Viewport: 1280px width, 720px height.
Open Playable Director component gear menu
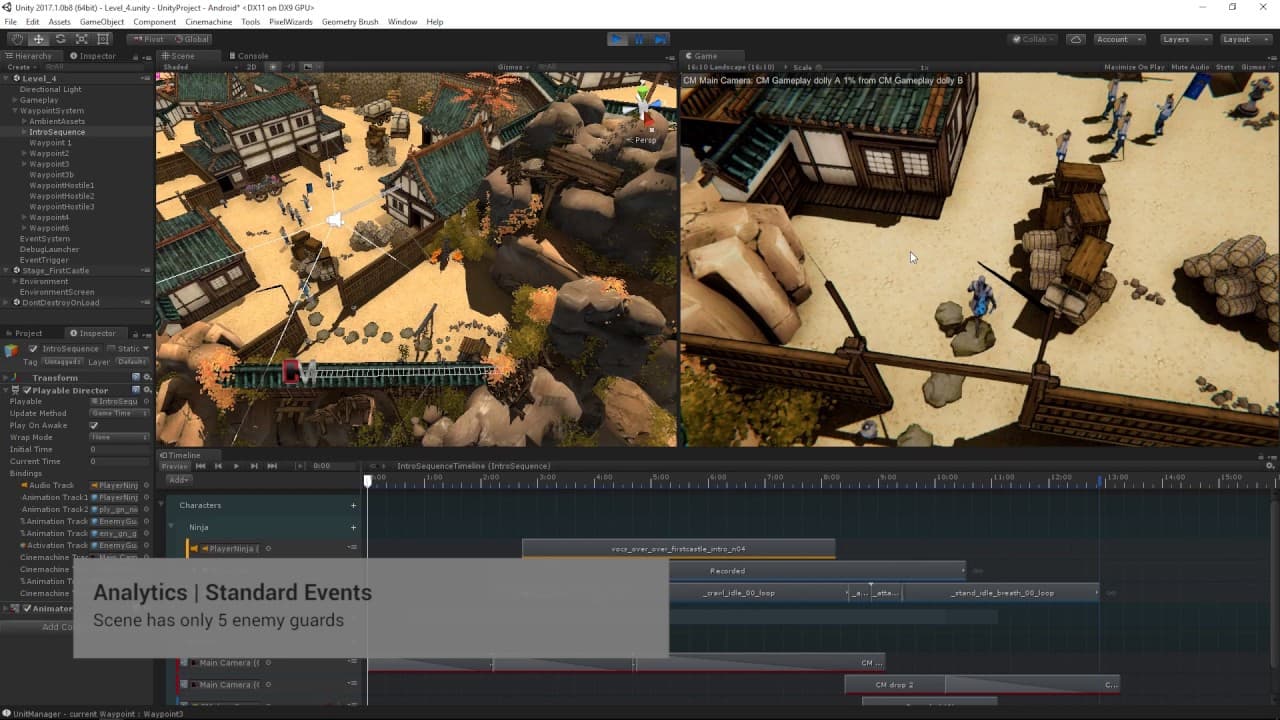147,390
